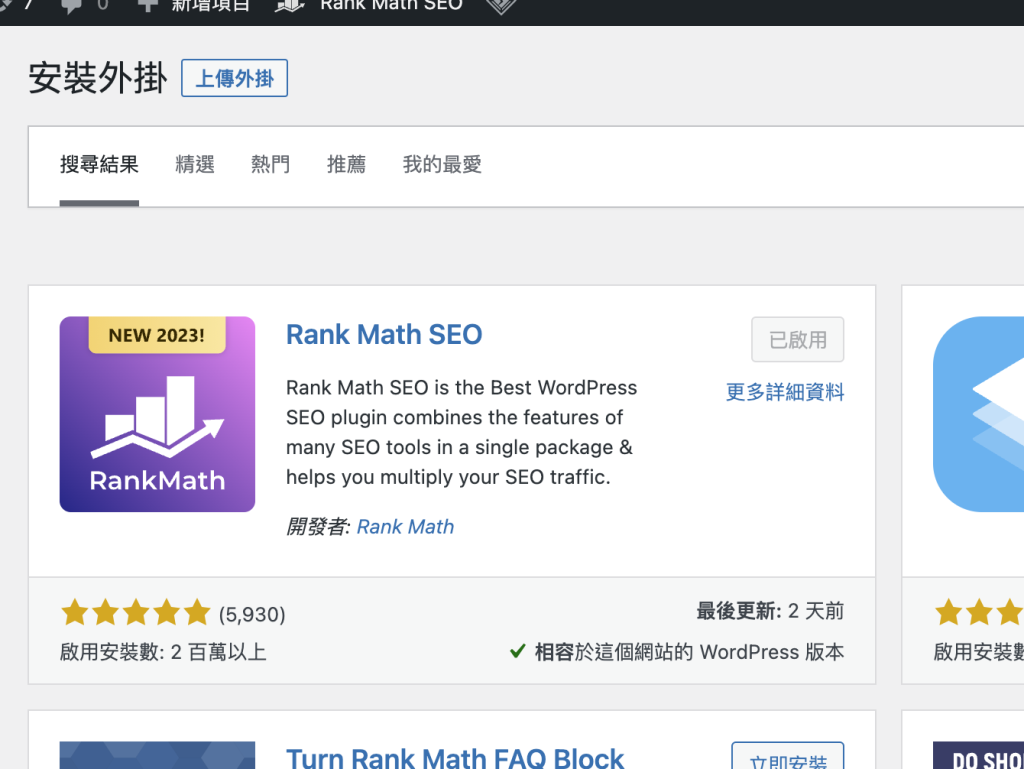Image resolution: width=1024 pixels, height=769 pixels.
Task: Click the 最後更新: 2 天前 text
Action: point(770,611)
